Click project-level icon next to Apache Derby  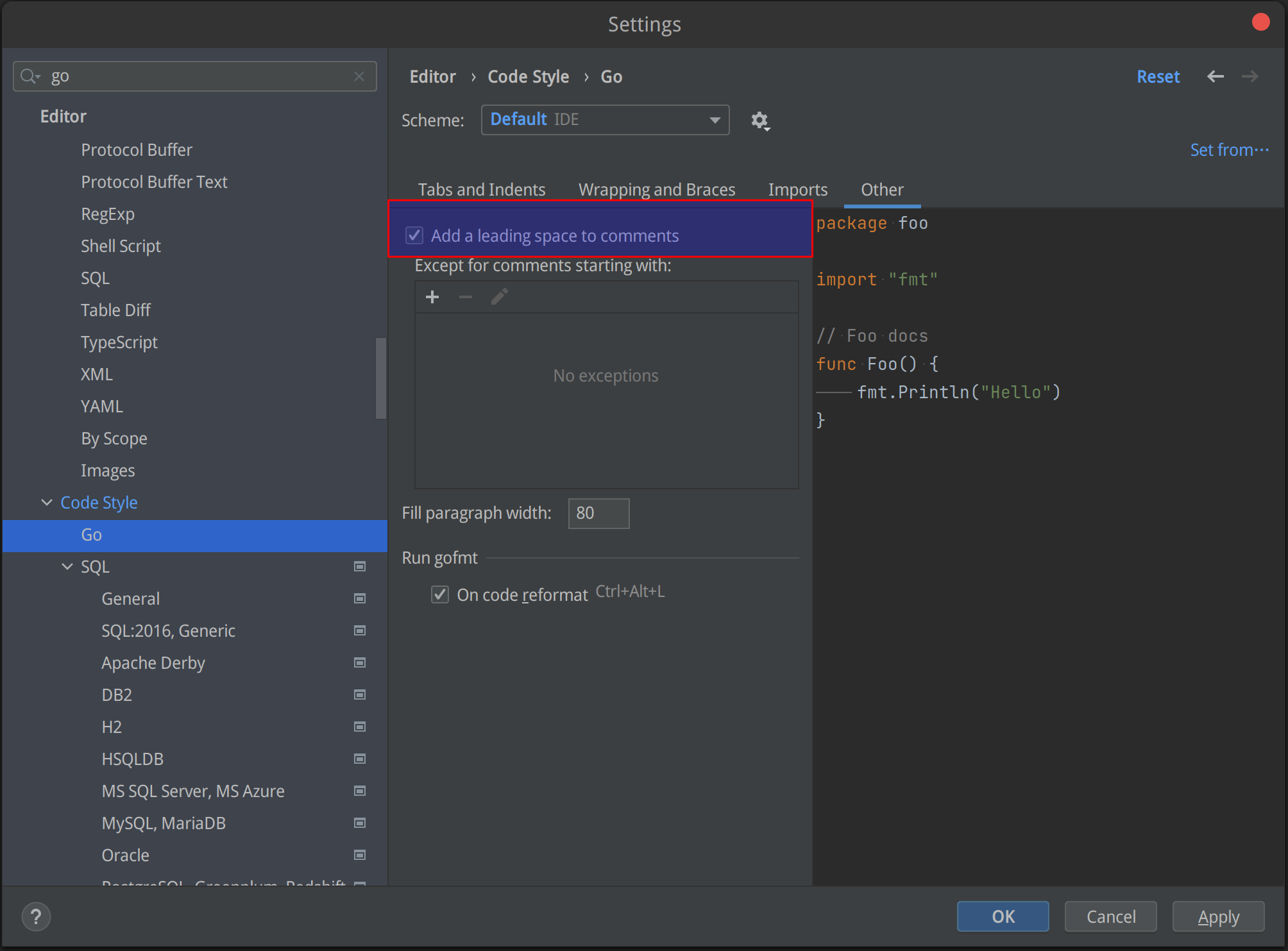point(360,662)
